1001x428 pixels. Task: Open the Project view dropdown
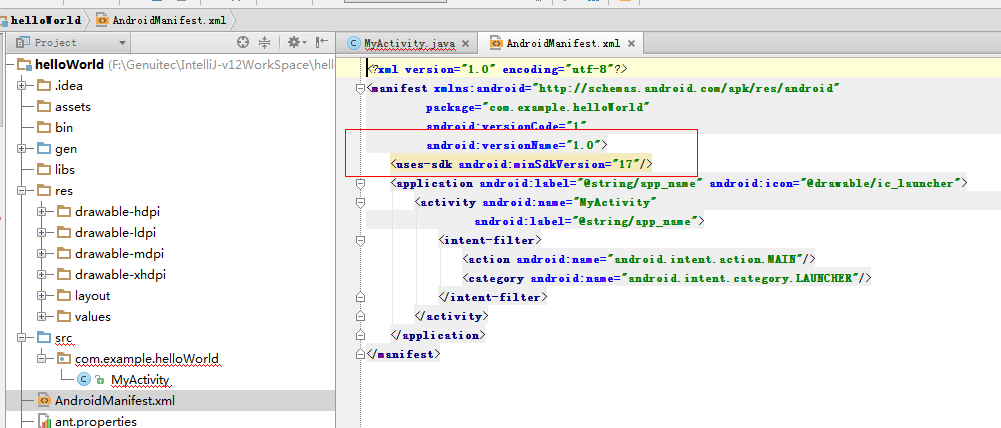point(122,43)
